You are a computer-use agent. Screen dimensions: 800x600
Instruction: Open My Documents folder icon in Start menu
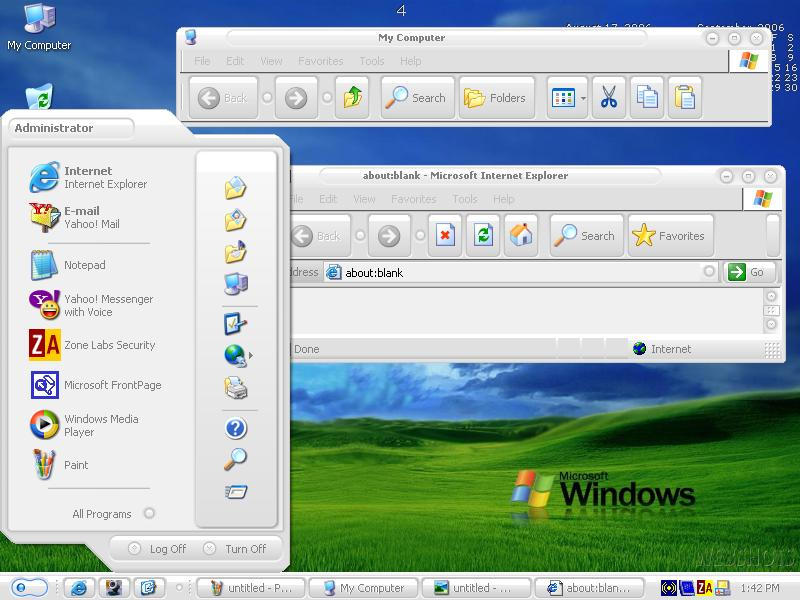click(235, 188)
